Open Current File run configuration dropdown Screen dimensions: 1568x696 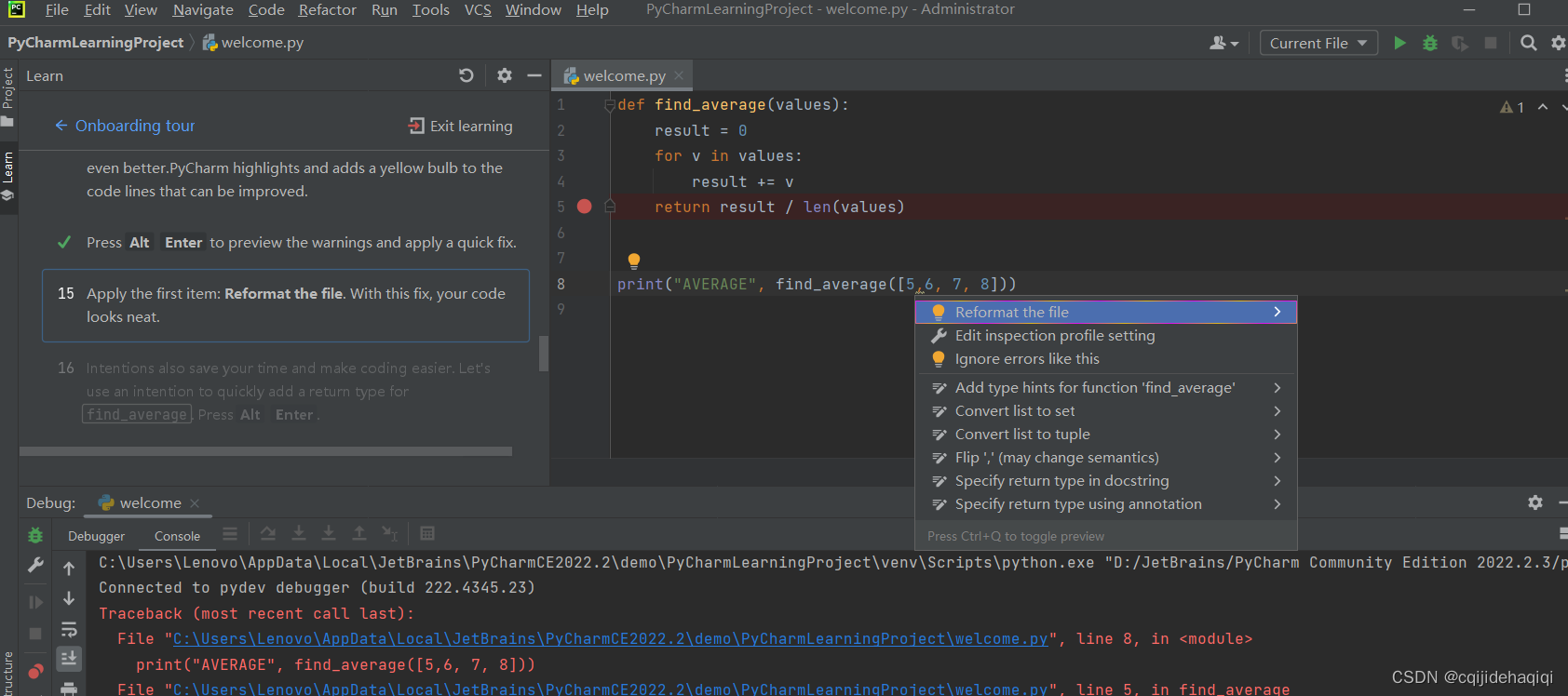pyautogui.click(x=1318, y=43)
